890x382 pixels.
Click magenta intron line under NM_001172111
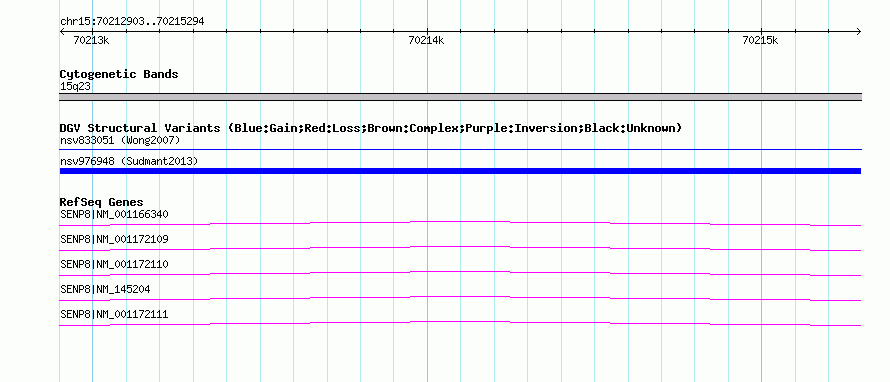click(x=460, y=321)
